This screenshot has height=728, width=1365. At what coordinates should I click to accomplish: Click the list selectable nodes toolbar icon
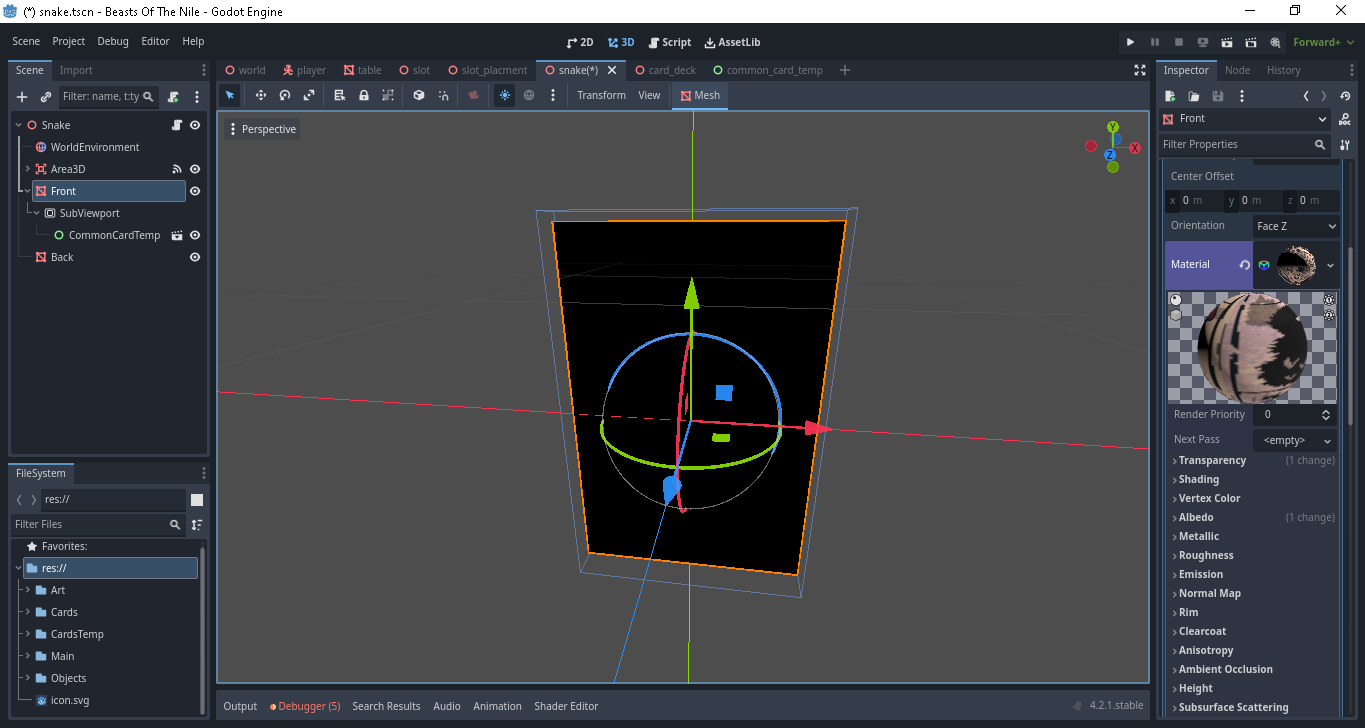point(339,95)
